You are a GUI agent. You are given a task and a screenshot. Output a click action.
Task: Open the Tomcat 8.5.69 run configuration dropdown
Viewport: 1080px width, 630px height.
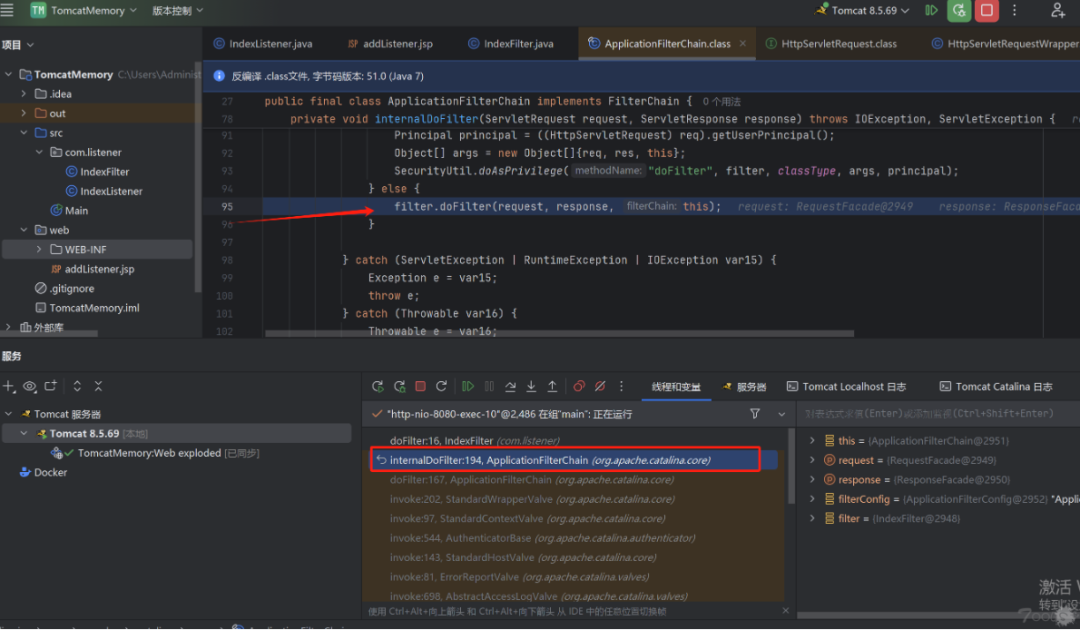click(x=865, y=10)
